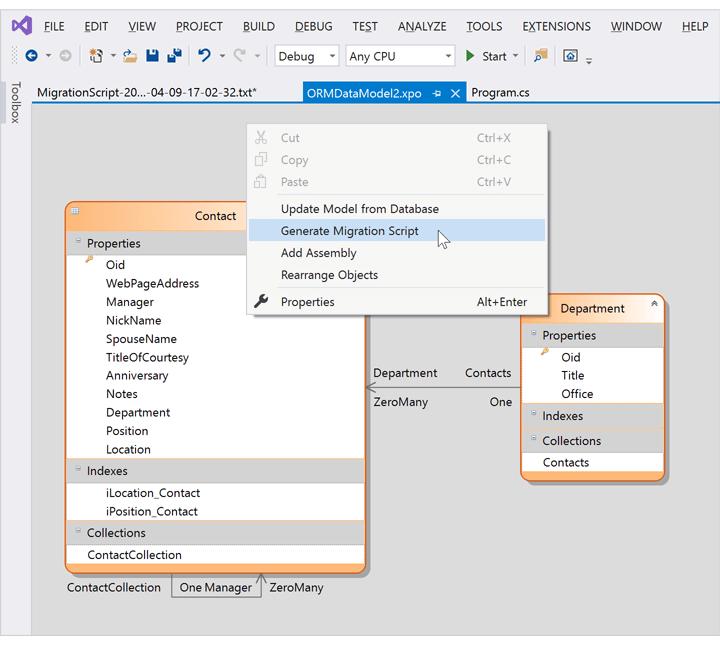Collapse Department Collections section

534,438
